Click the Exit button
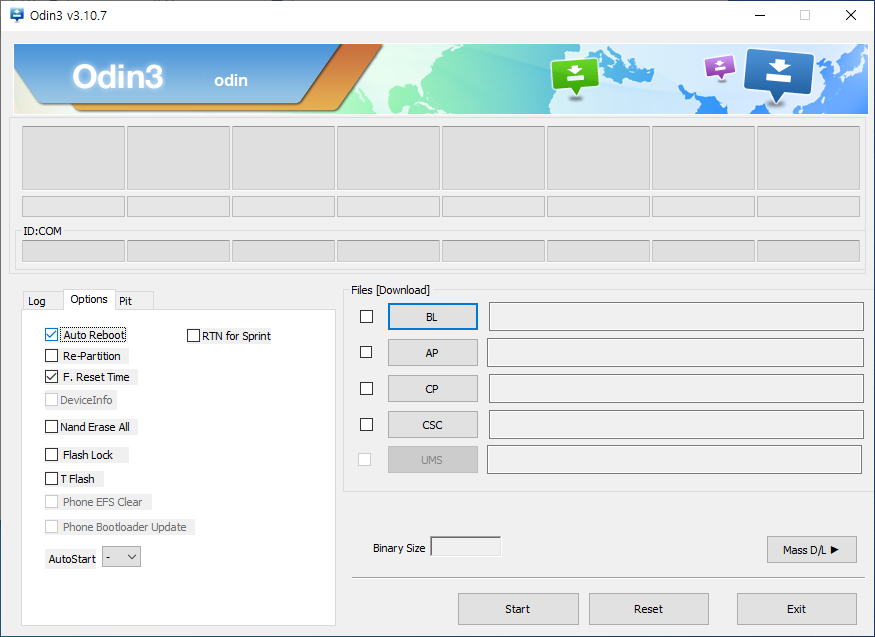Screen dimensions: 875x637 796,609
